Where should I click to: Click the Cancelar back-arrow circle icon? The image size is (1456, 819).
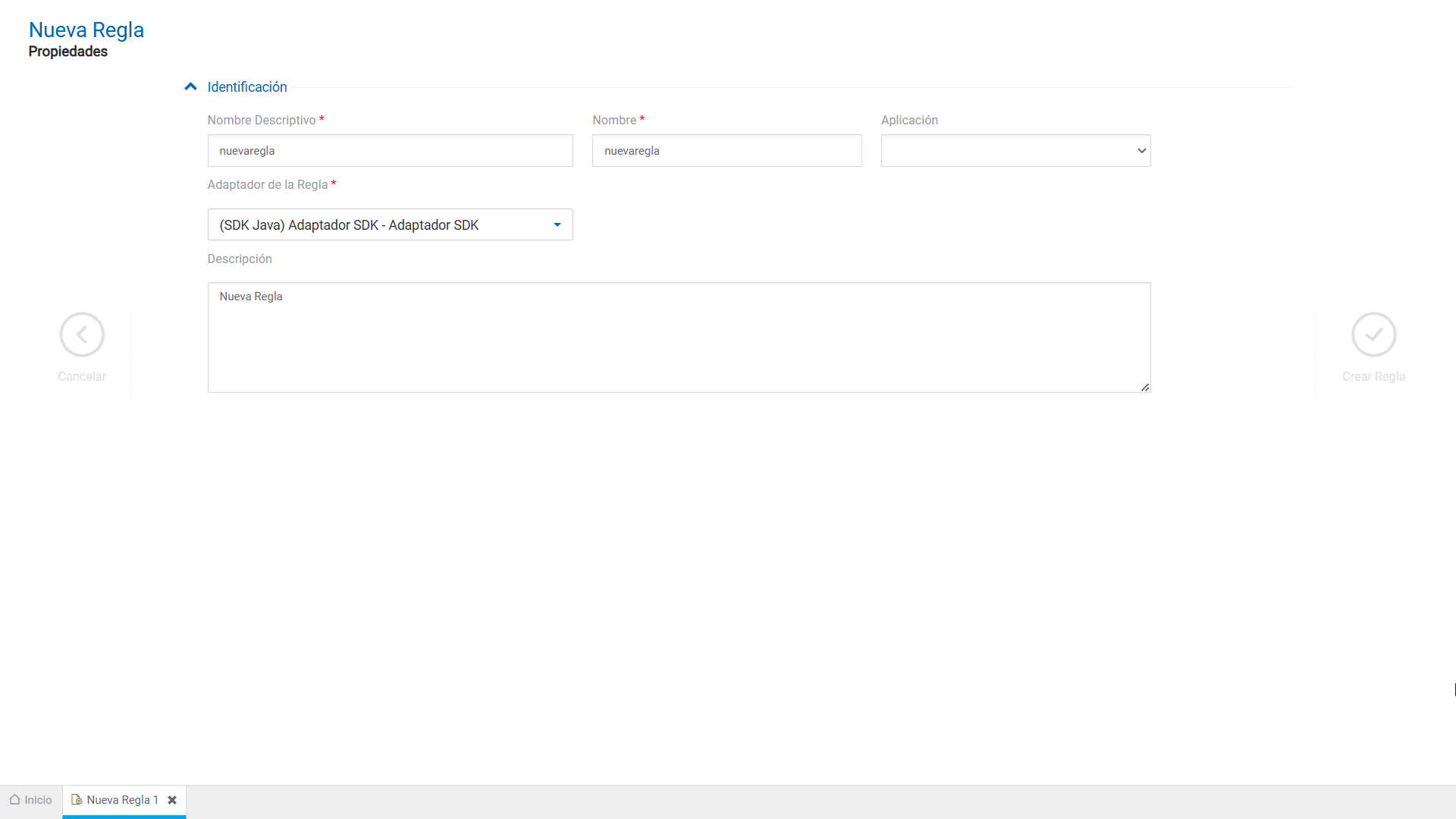pyautogui.click(x=82, y=334)
